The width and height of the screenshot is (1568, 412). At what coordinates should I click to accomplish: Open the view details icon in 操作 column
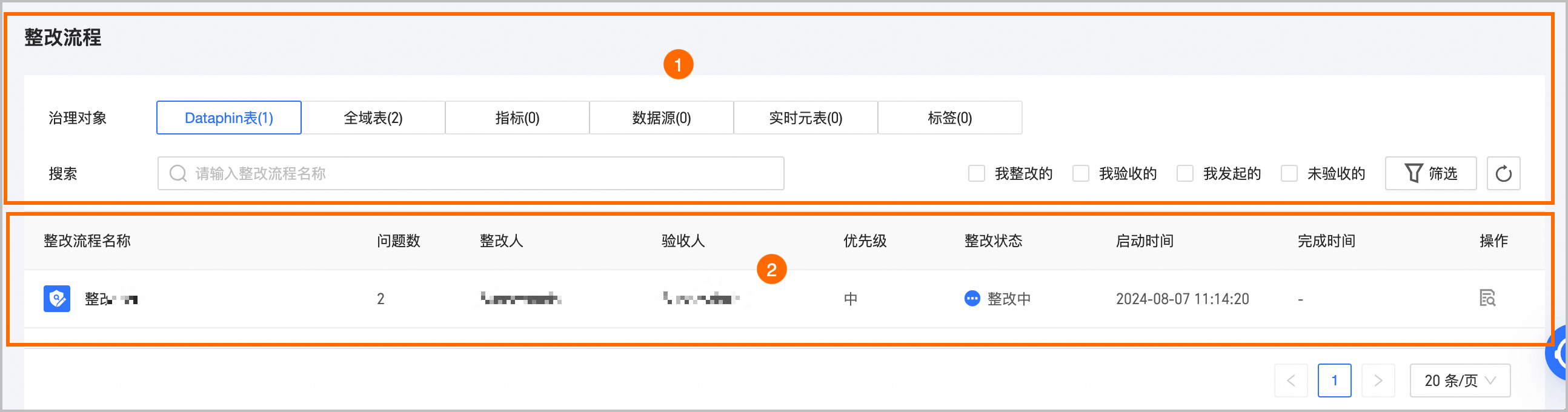1487,298
